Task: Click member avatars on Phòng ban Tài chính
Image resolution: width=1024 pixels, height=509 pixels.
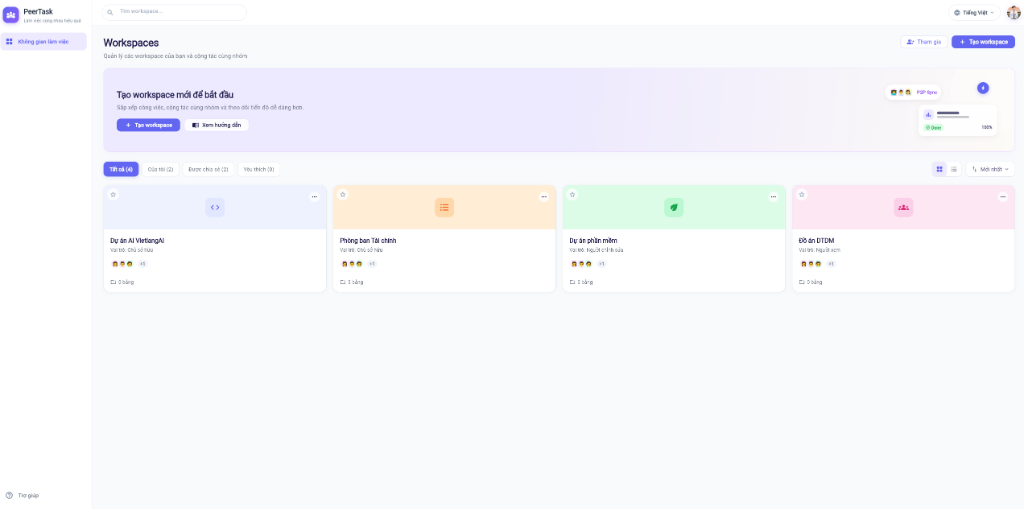Action: [353, 264]
